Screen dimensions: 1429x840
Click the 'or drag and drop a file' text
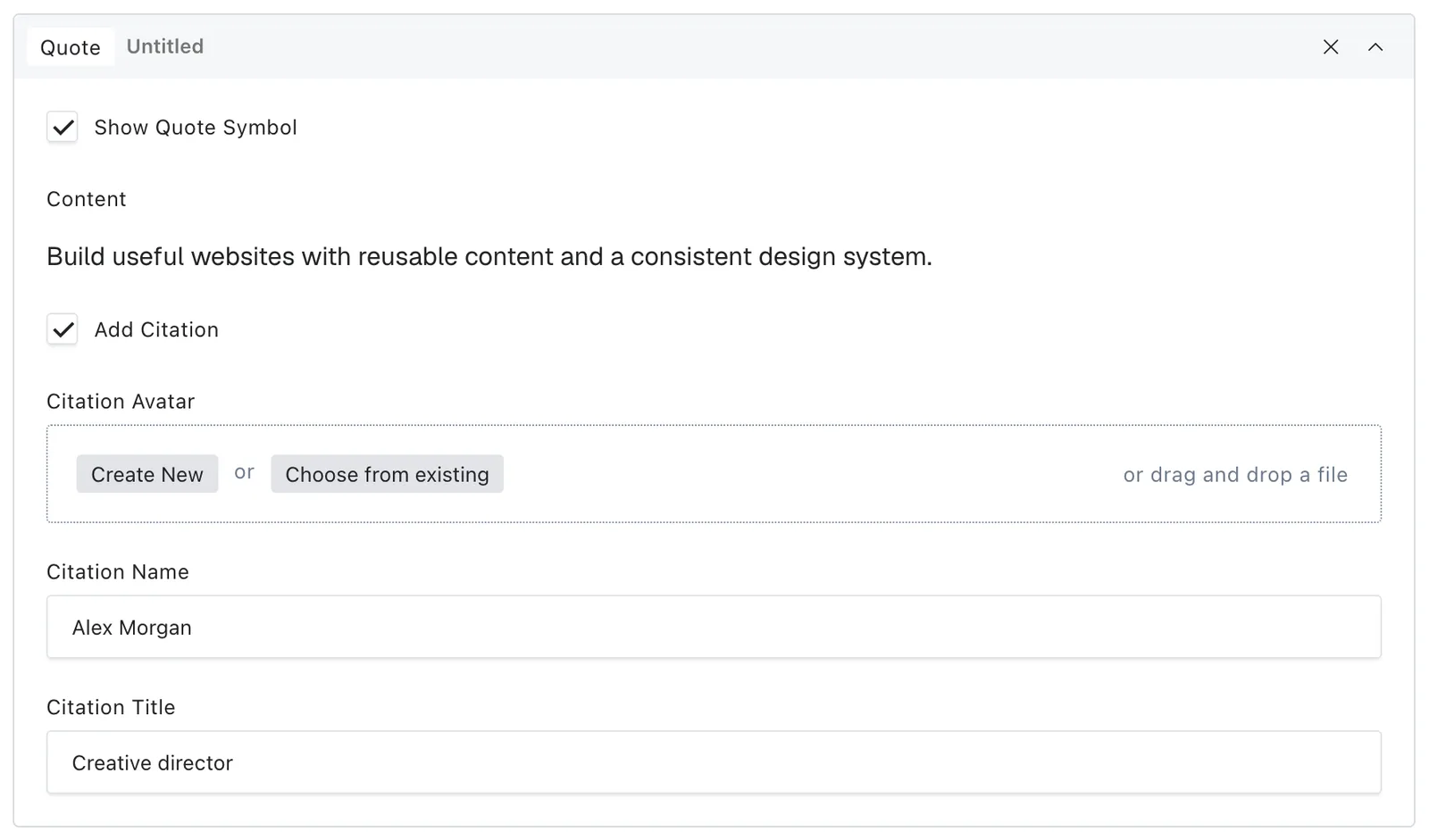[1235, 475]
